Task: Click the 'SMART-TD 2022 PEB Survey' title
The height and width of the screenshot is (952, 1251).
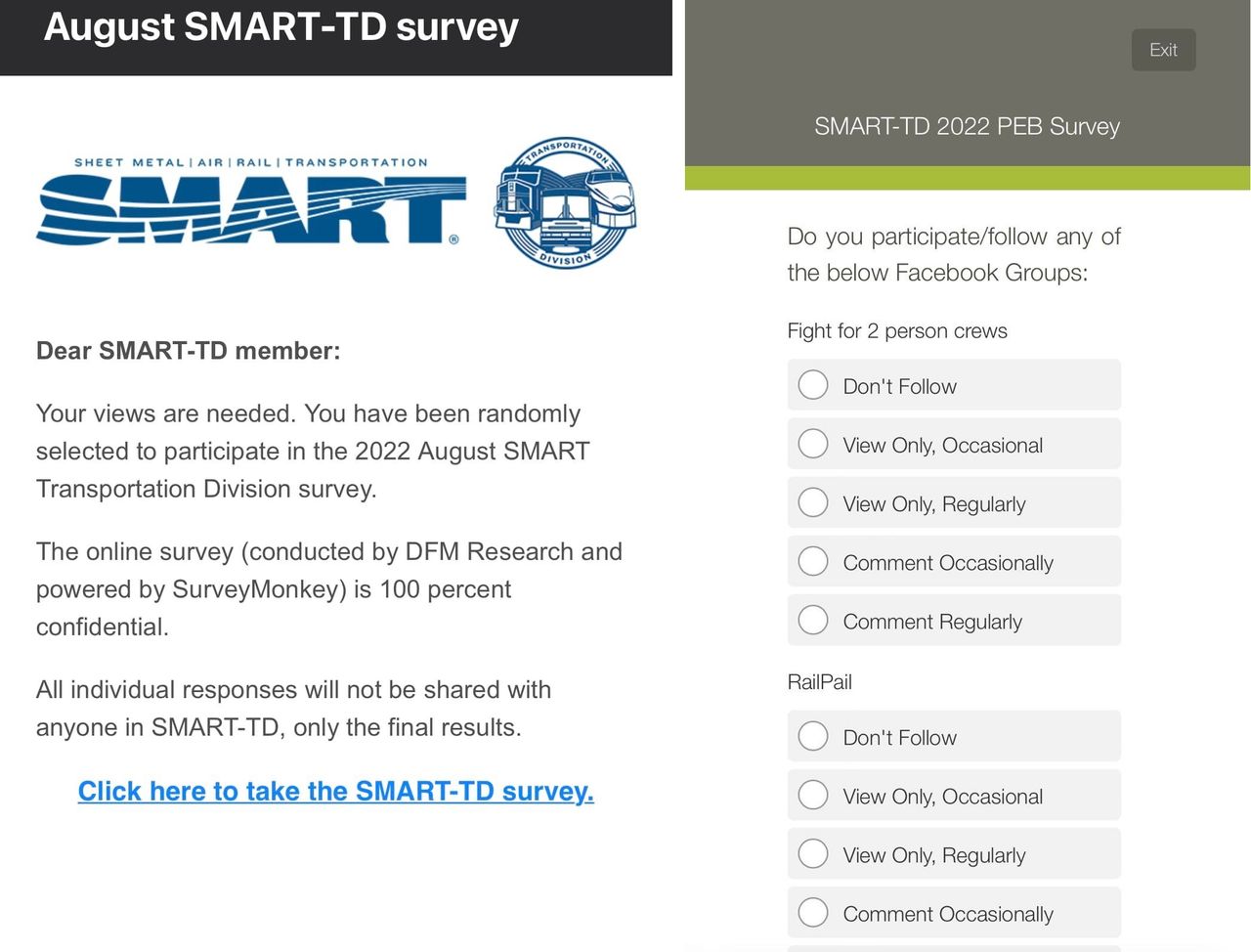Action: (967, 126)
